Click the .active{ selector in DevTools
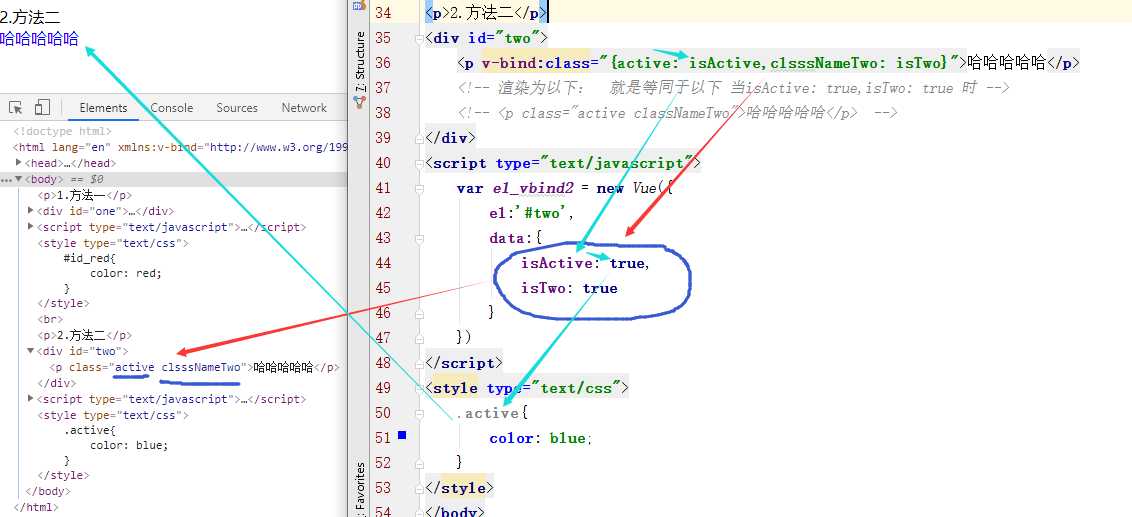The width and height of the screenshot is (1132, 517). click(x=90, y=430)
